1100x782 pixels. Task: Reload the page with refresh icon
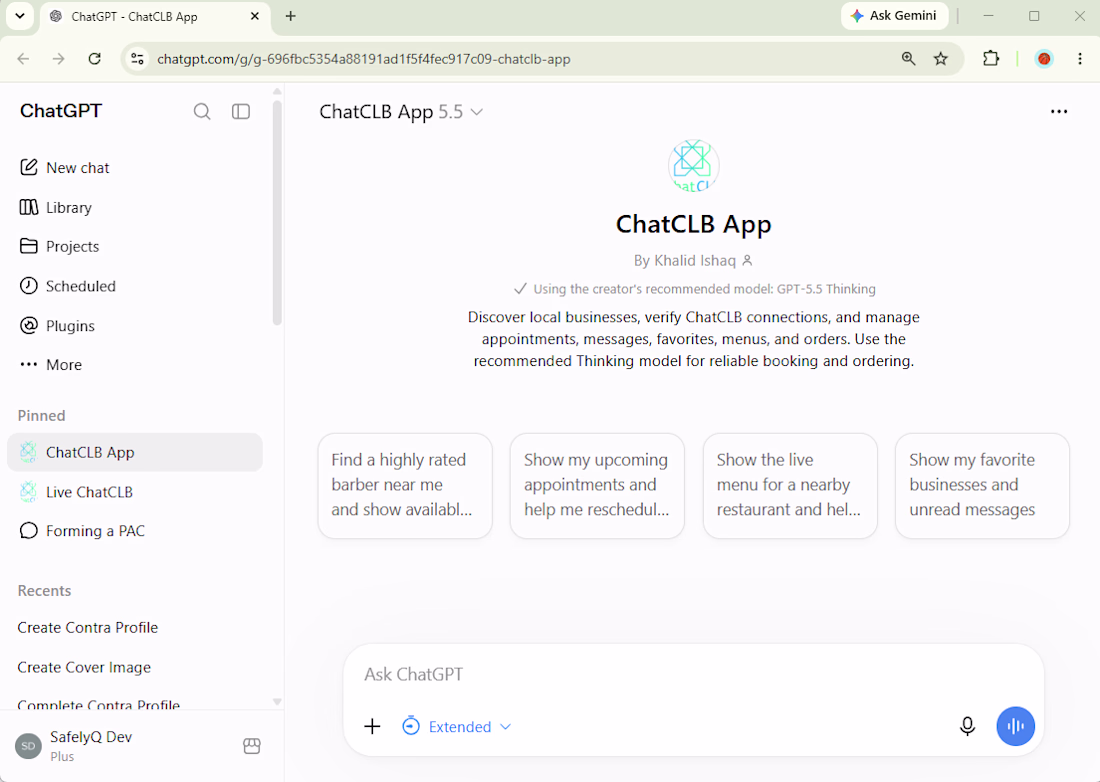click(95, 59)
